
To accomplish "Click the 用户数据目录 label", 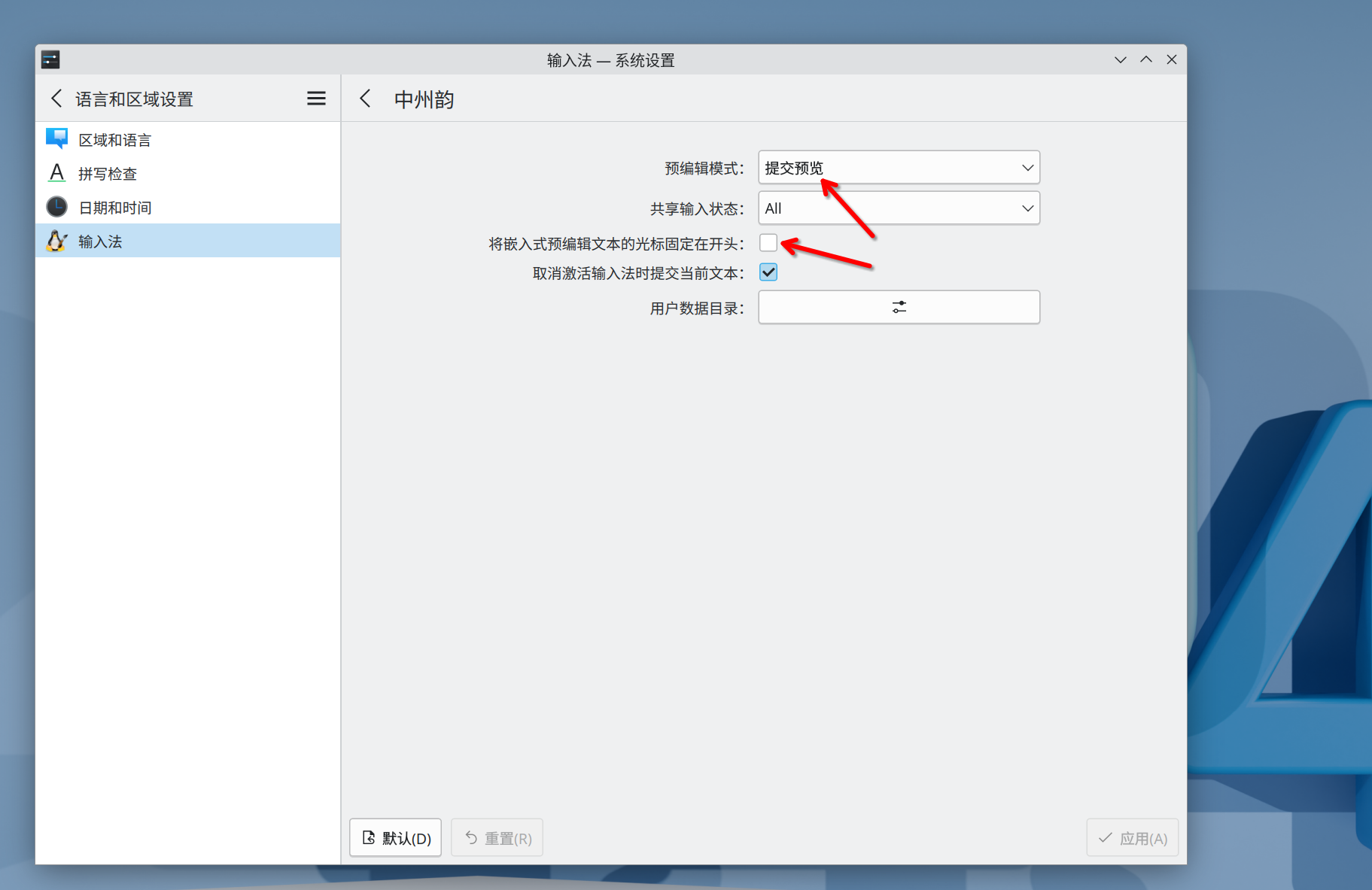I will (x=697, y=308).
